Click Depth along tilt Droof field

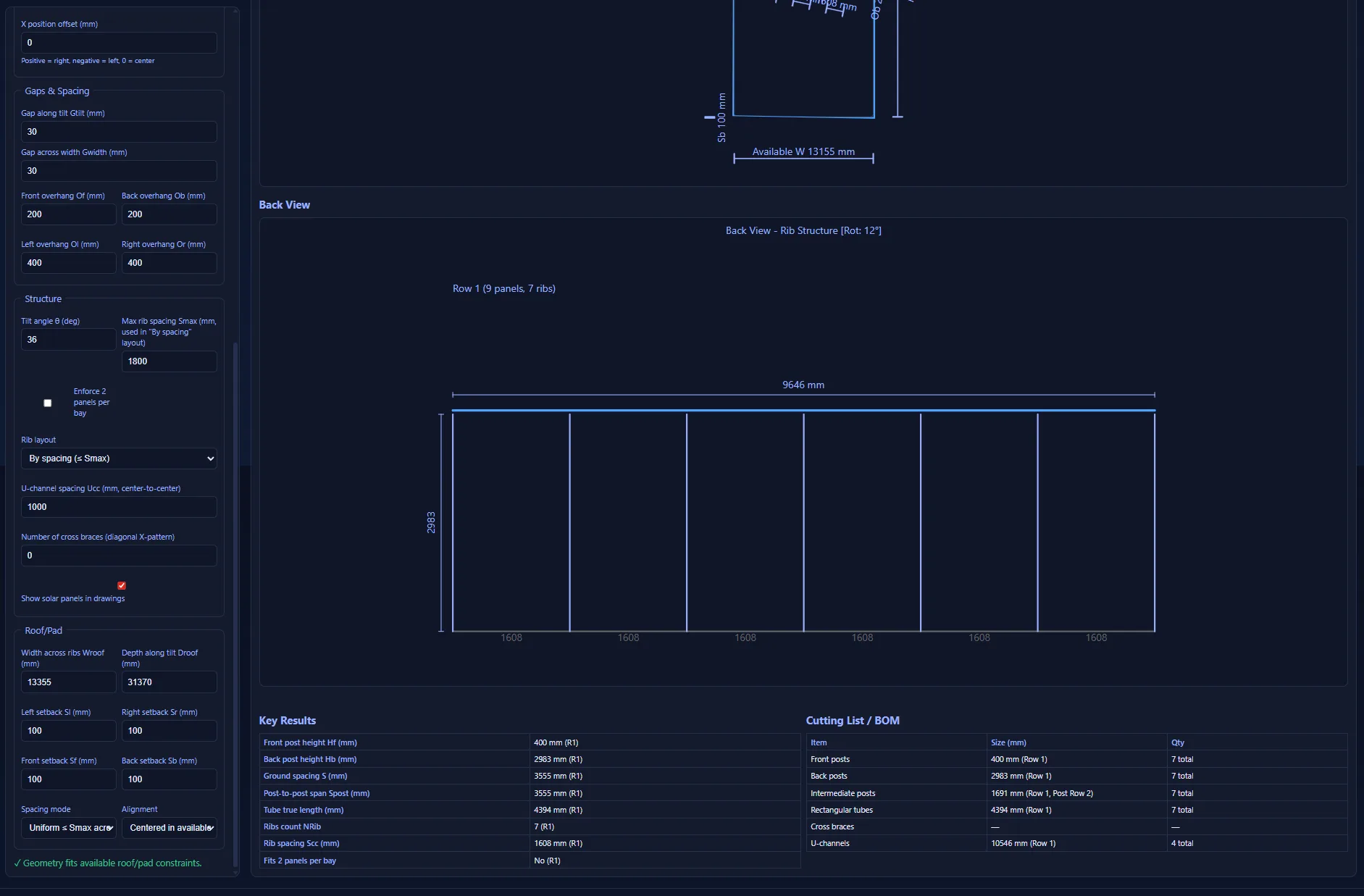point(170,682)
